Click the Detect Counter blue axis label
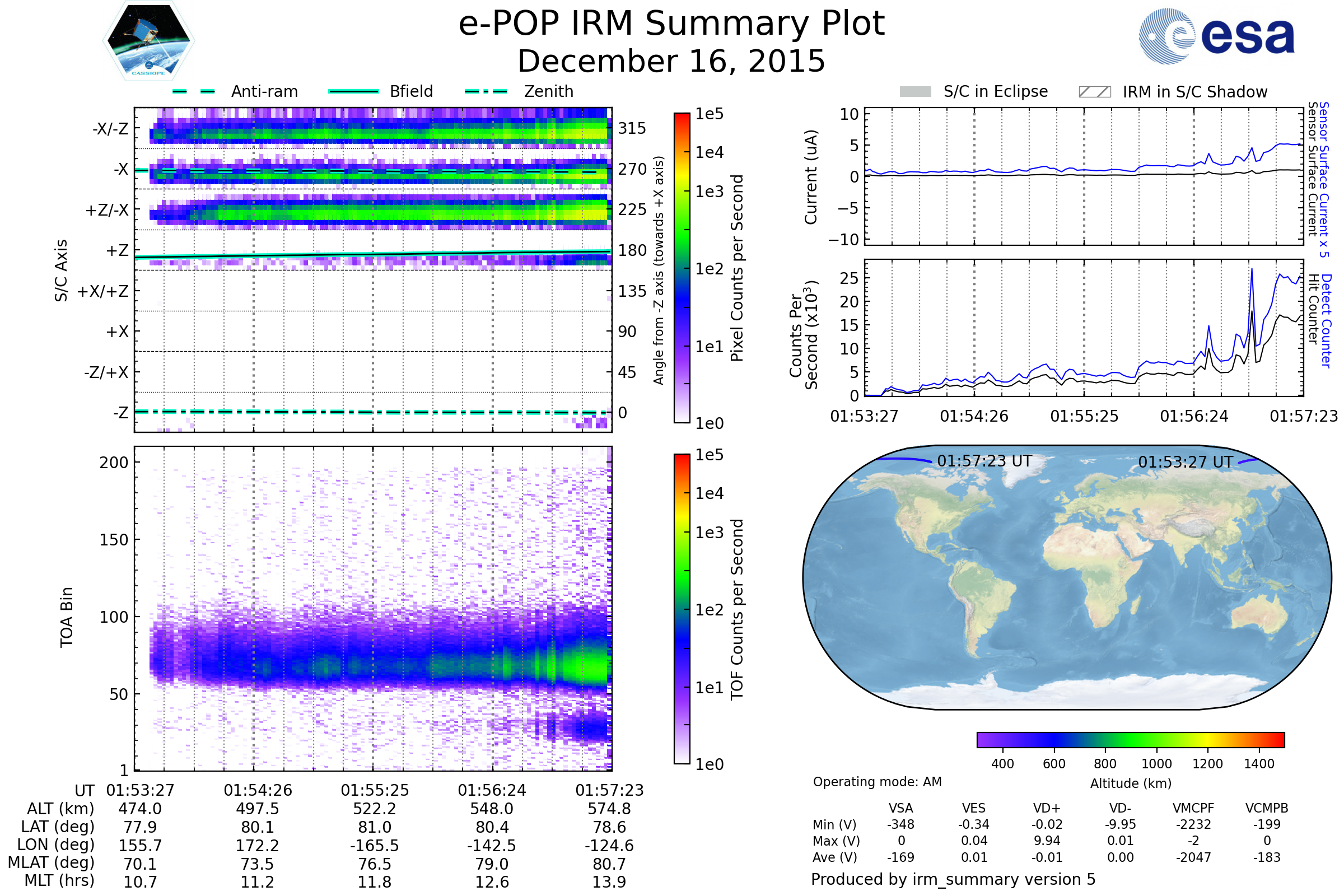 1327,321
